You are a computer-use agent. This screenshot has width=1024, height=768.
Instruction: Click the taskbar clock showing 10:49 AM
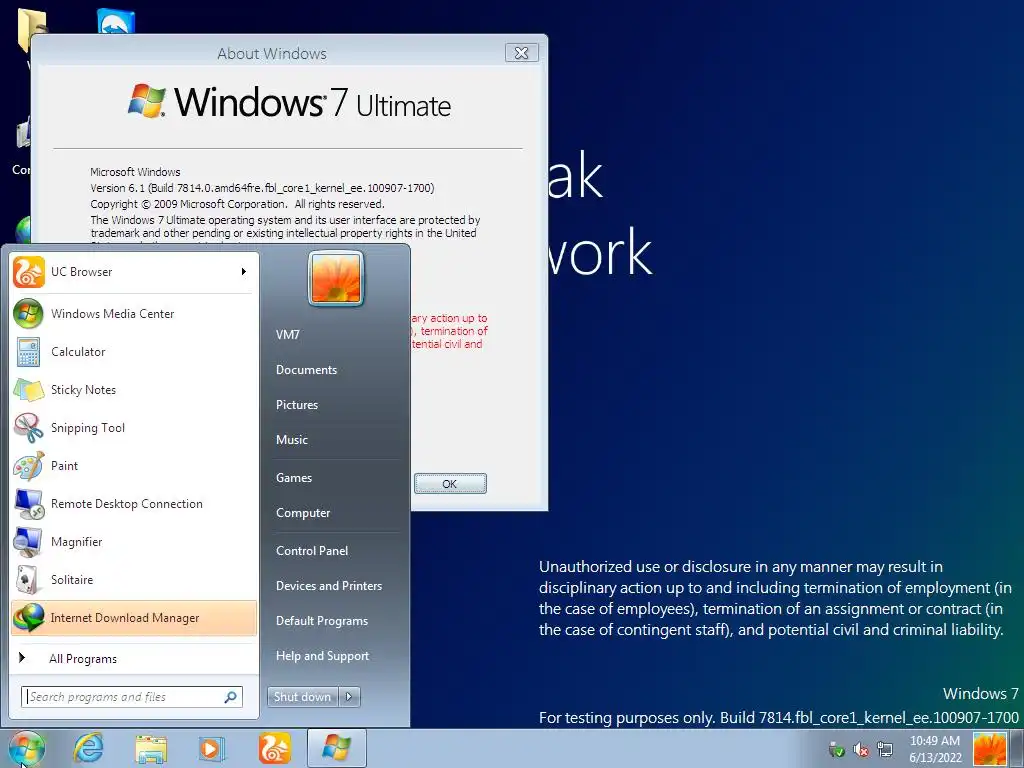coord(935,749)
